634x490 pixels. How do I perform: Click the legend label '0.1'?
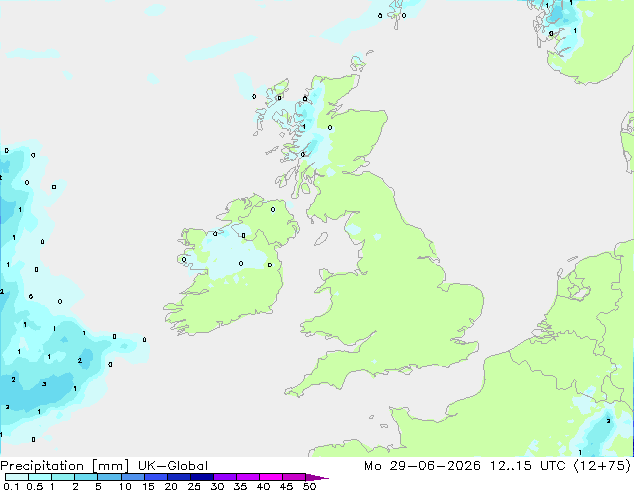coord(11,486)
